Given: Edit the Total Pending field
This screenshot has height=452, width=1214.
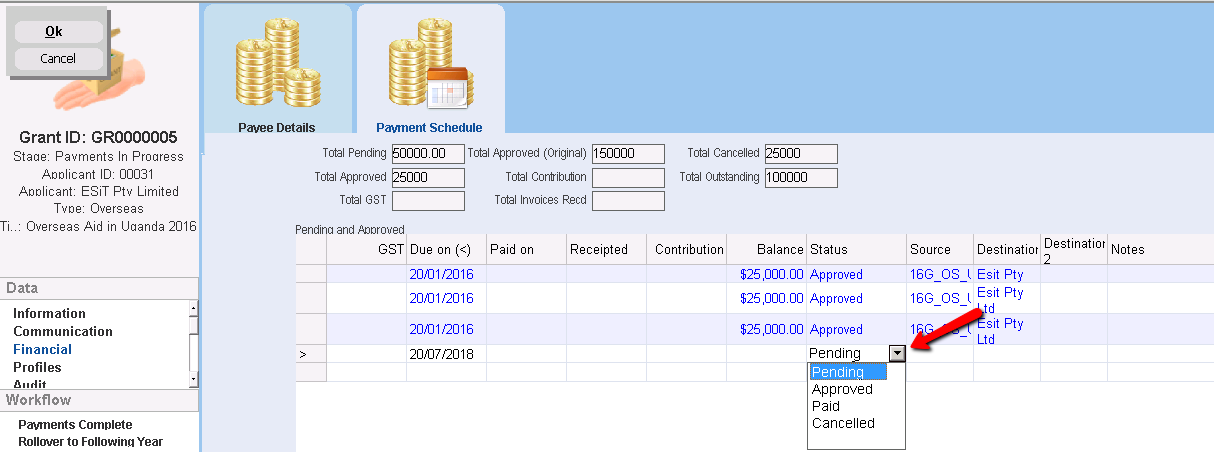Looking at the screenshot, I should tap(428, 154).
